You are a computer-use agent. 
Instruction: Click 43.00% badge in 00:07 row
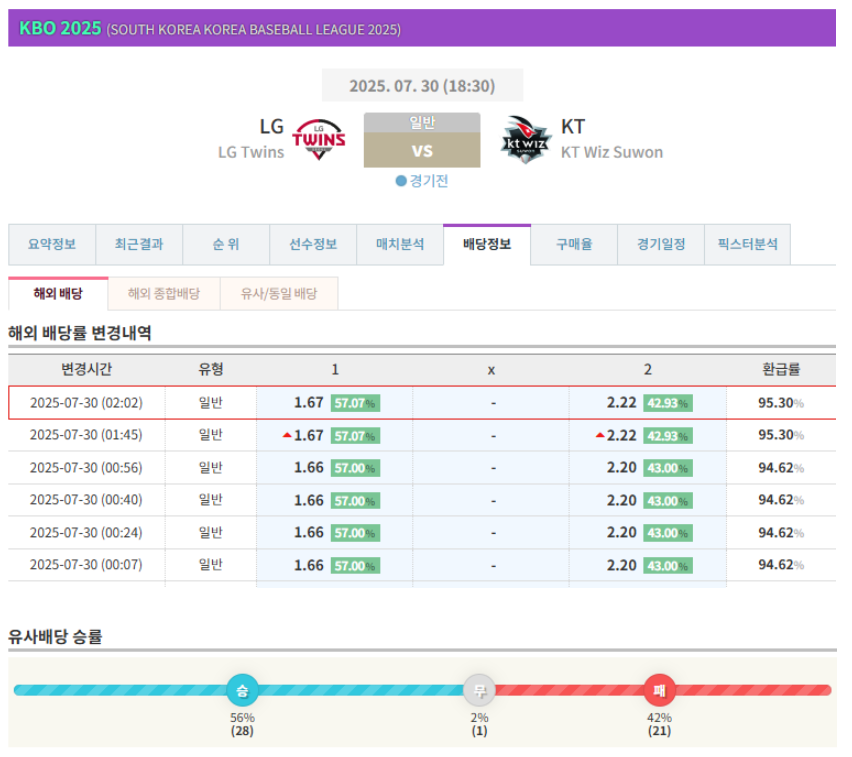(x=668, y=566)
